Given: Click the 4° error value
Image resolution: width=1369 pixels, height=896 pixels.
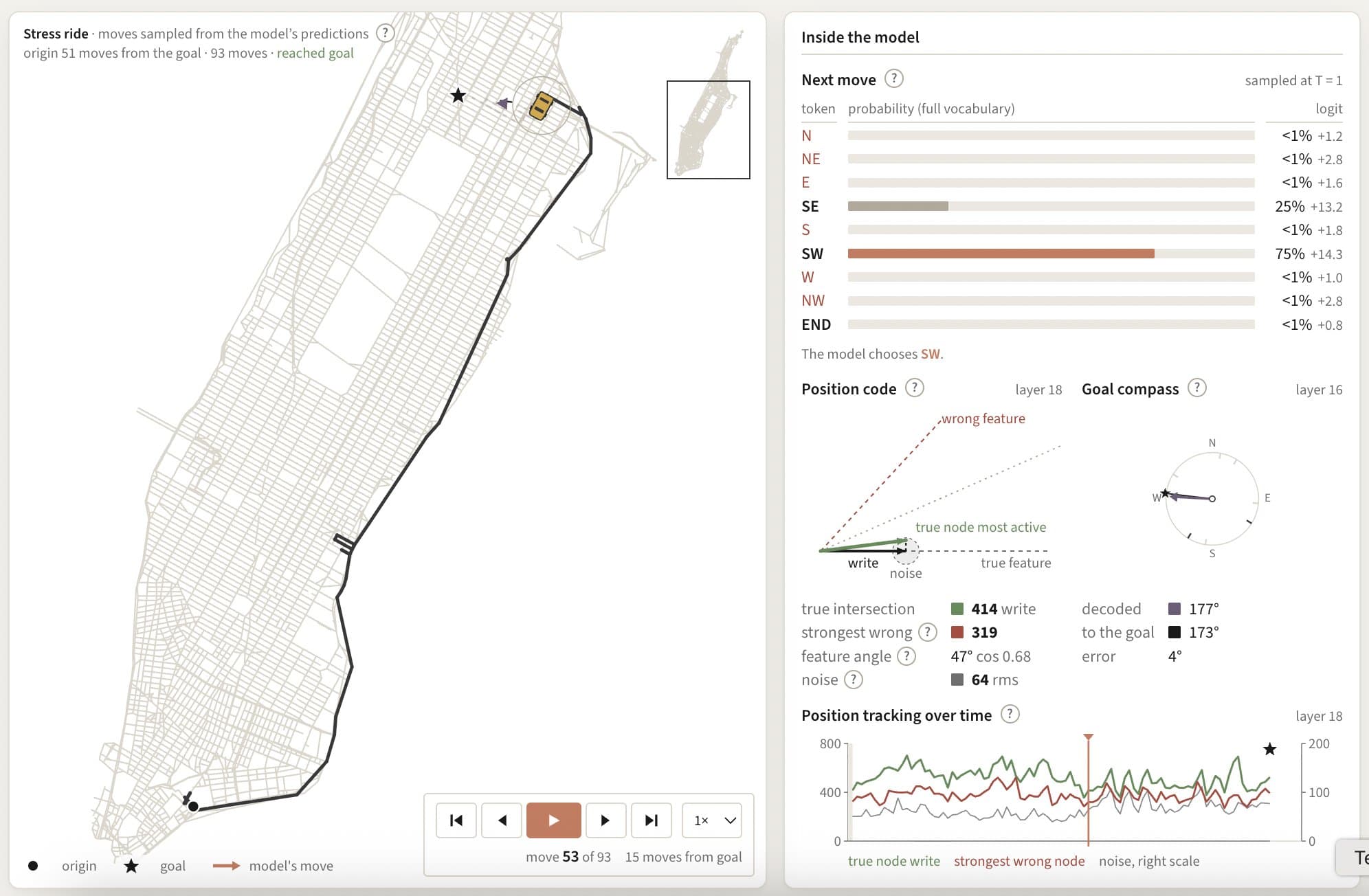Looking at the screenshot, I should pos(1175,656).
